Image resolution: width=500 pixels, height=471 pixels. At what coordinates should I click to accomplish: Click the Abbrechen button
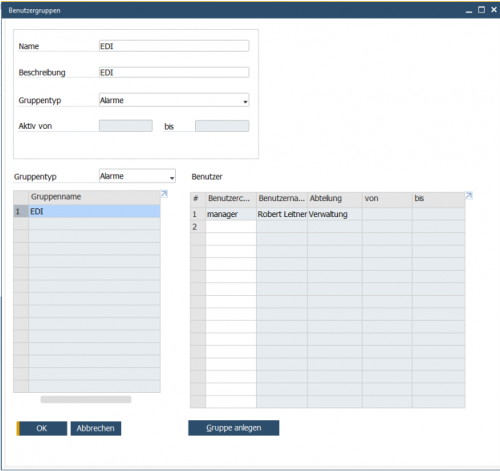pos(96,428)
